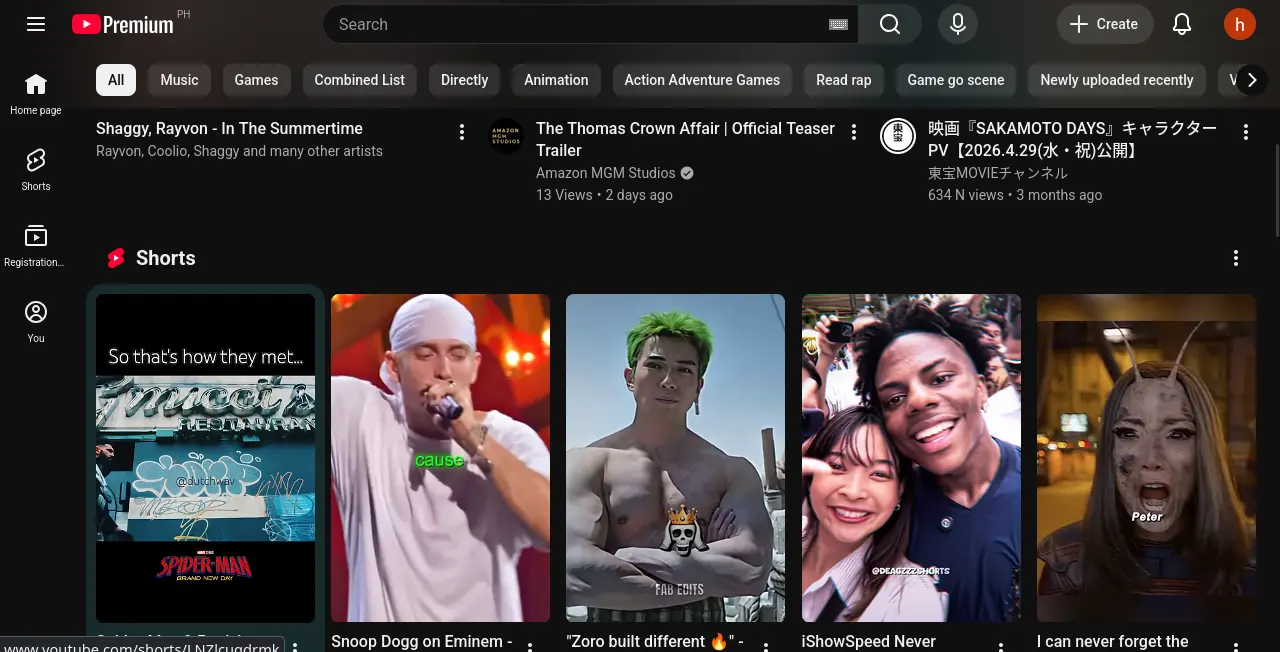Screen dimensions: 1280x652
Task: Select the Combined List chip
Action: tap(360, 80)
